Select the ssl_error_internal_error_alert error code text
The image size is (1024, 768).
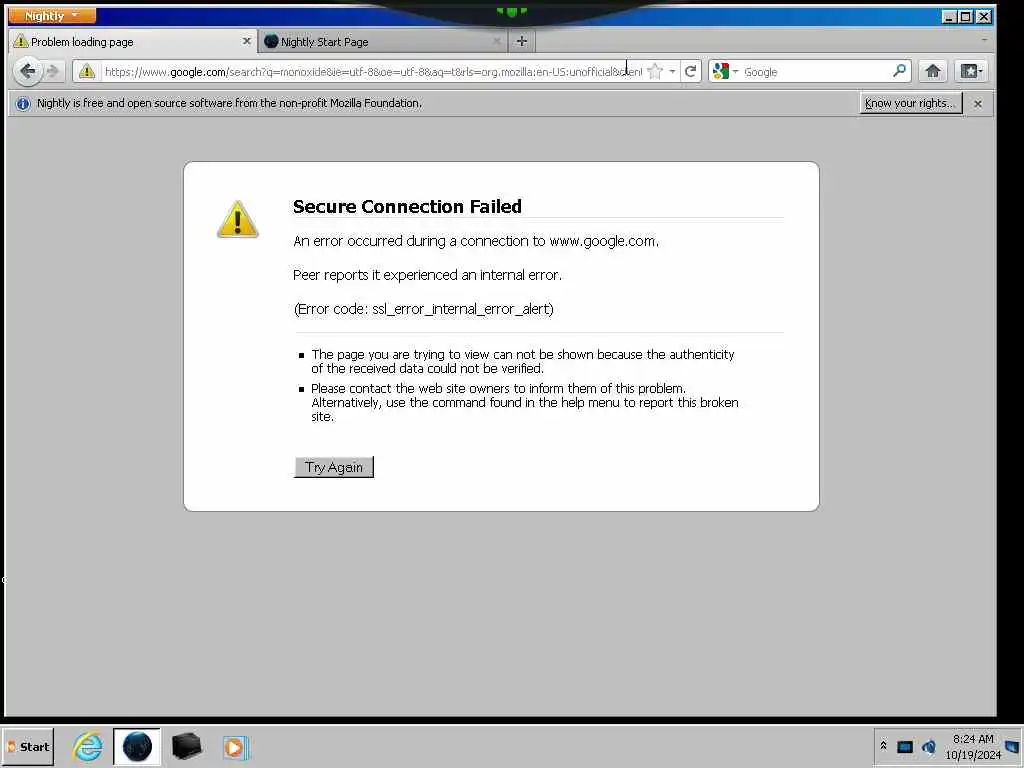coord(462,309)
